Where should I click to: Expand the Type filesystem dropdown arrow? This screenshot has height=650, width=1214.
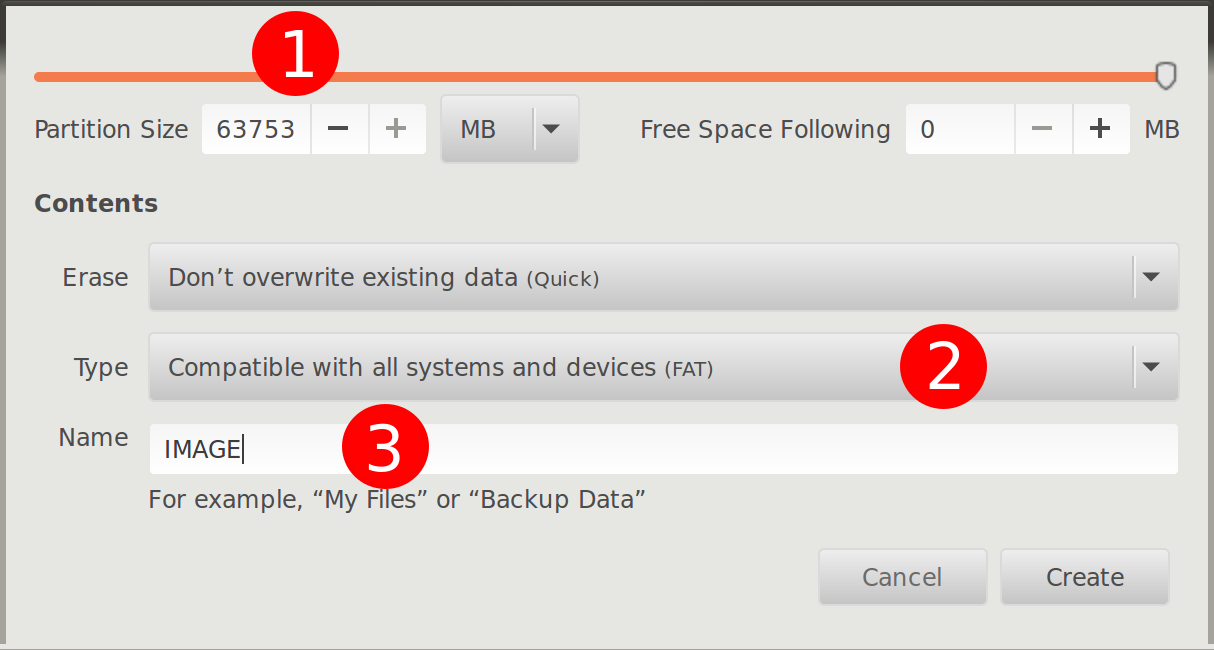click(1151, 367)
